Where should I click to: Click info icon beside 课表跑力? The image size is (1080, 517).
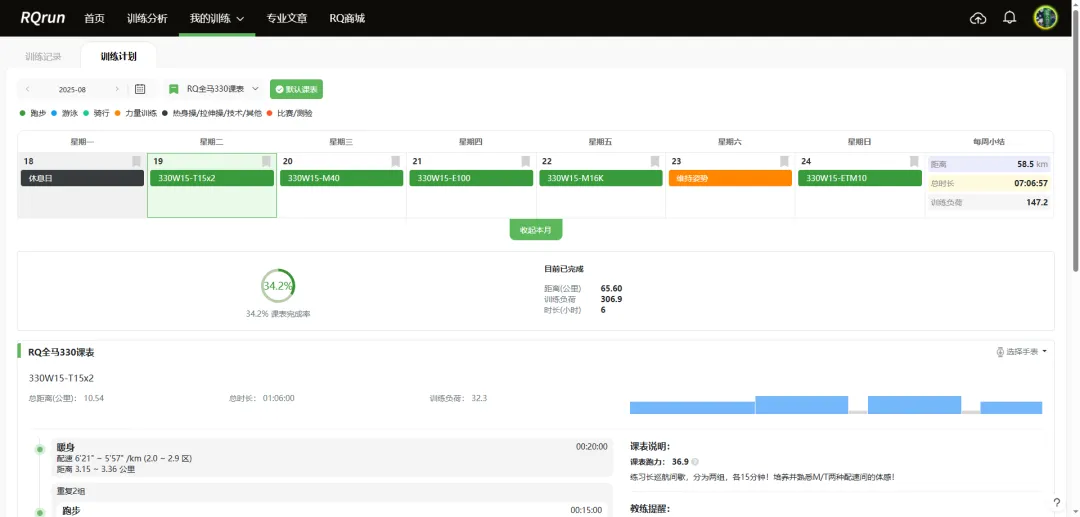pos(695,462)
